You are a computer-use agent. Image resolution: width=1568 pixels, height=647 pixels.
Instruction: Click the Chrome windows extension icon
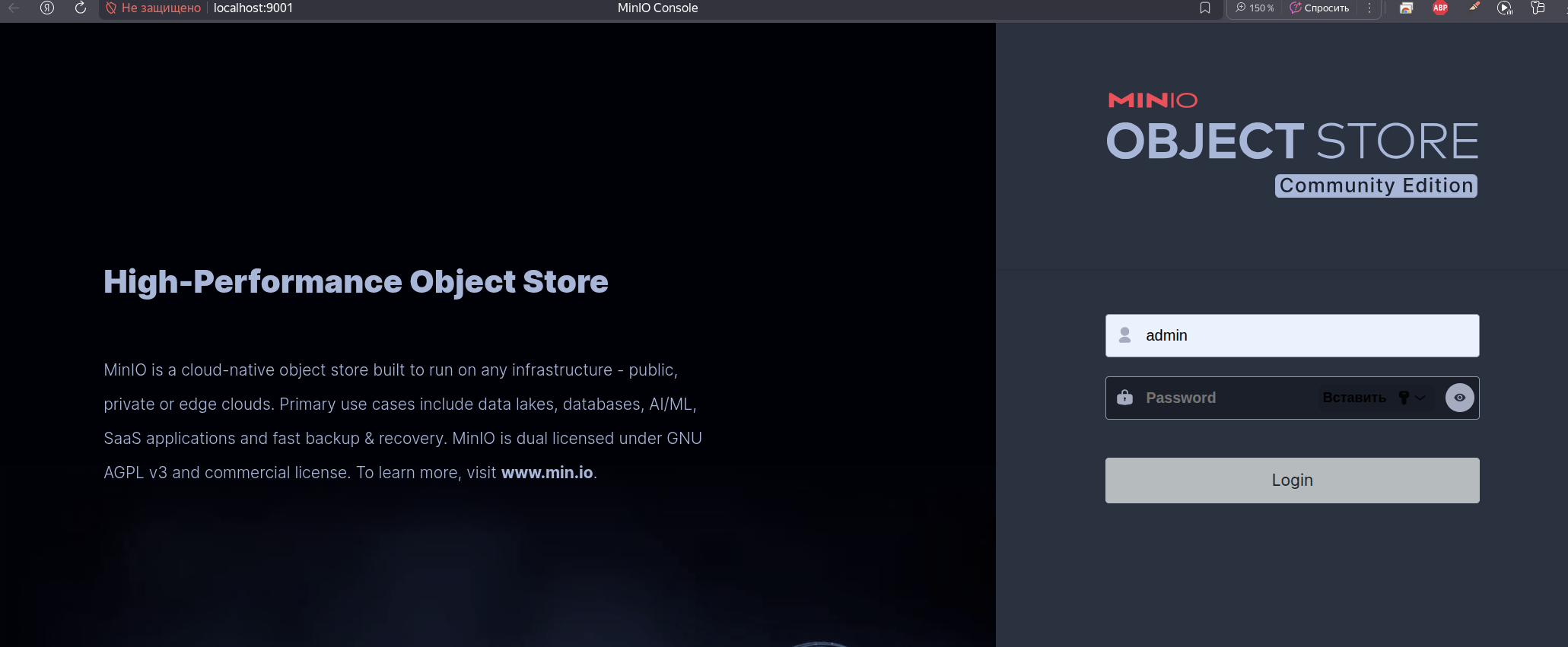pos(1406,8)
